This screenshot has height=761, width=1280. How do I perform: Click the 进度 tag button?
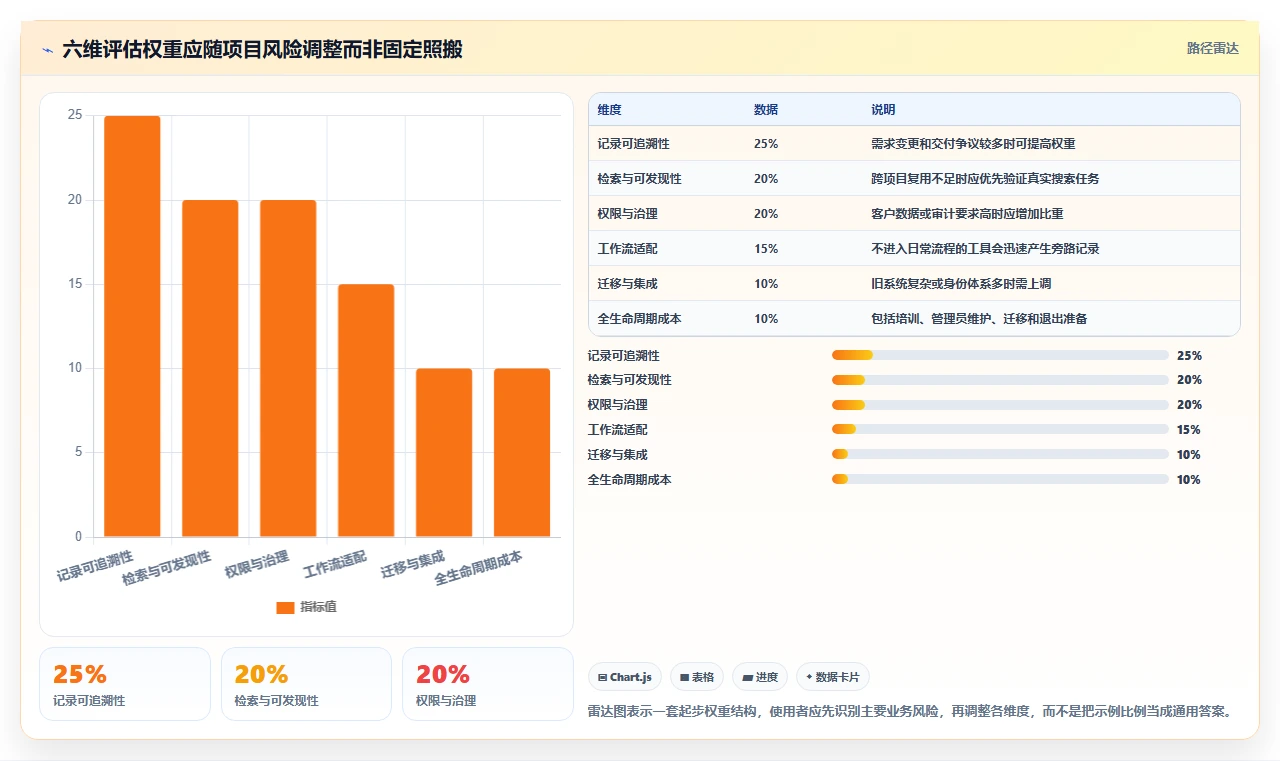pyautogui.click(x=760, y=677)
